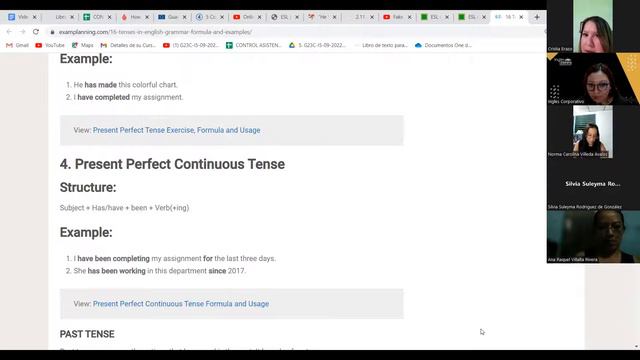The width and height of the screenshot is (640, 360).
Task: Click the page scrollbar down arrow
Action: [636, 347]
